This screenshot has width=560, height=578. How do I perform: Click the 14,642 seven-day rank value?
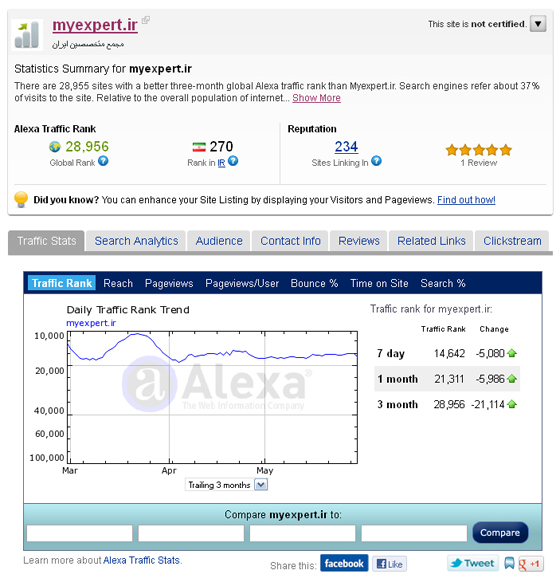point(449,353)
